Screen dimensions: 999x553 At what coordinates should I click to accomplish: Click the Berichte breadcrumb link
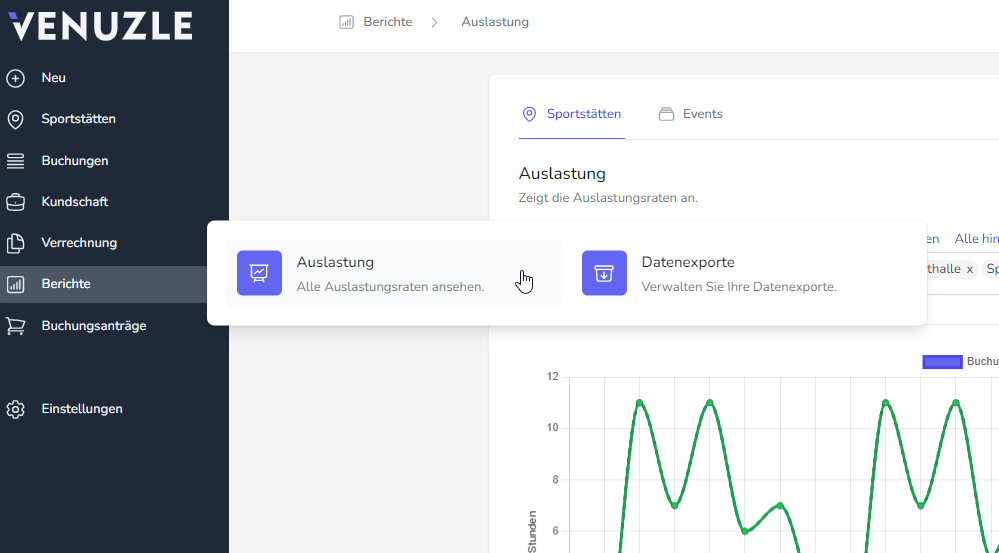387,22
